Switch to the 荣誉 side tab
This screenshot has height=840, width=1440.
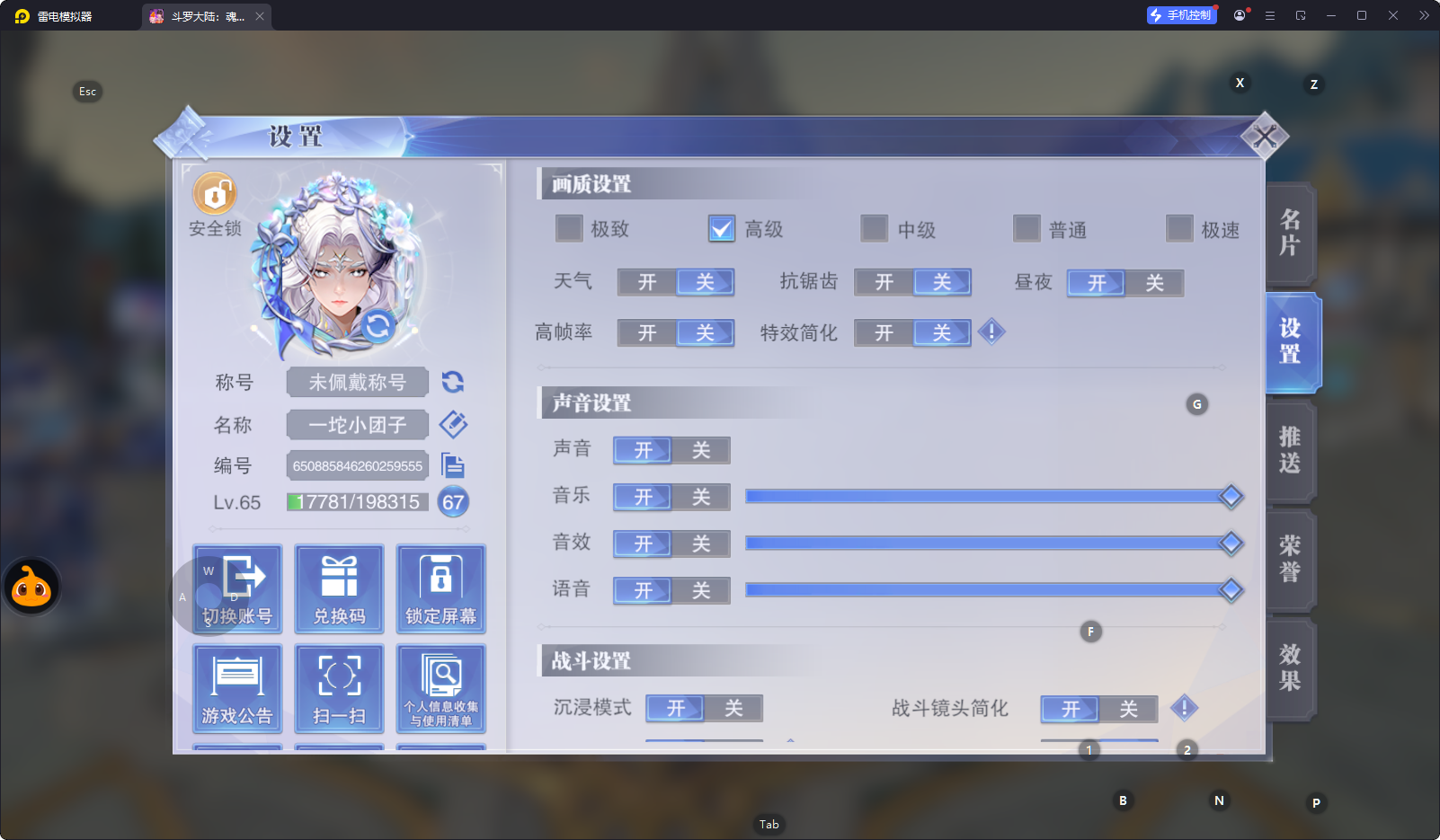(x=1291, y=560)
